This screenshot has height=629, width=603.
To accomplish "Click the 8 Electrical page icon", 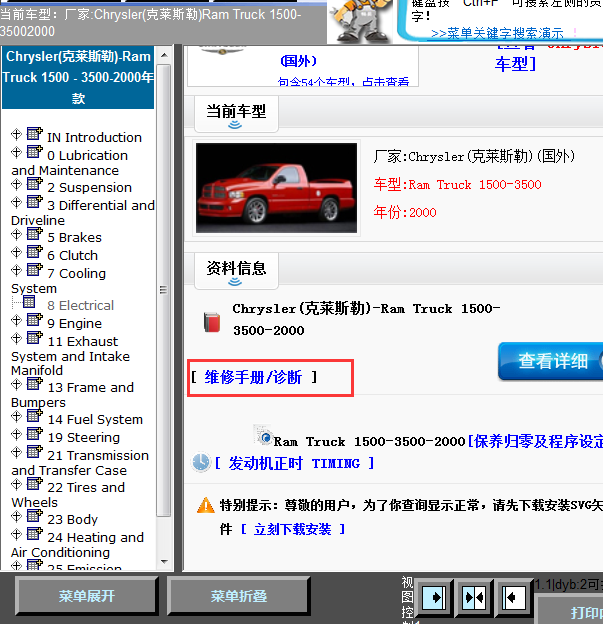I will tap(29, 302).
